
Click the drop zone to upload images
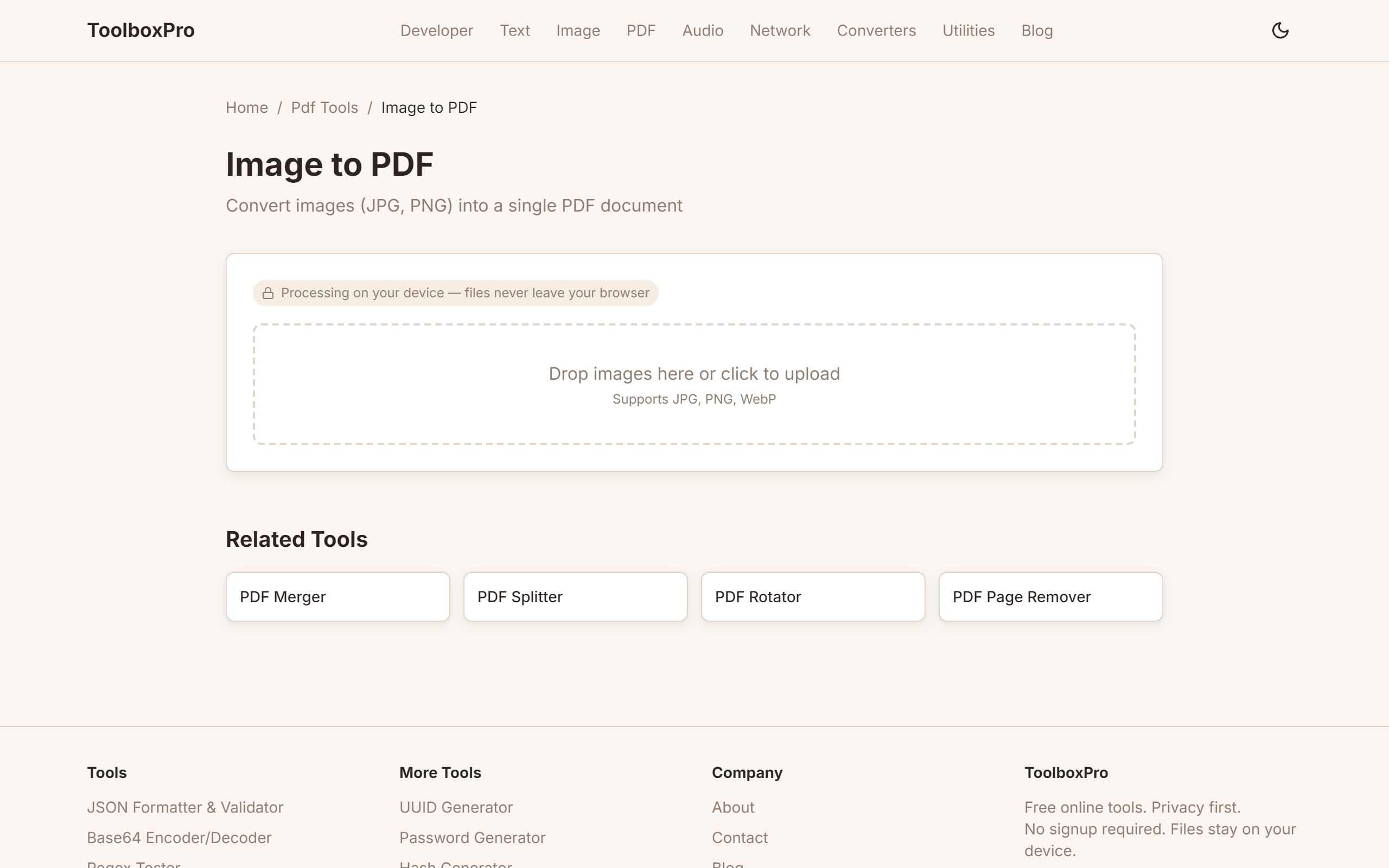pos(694,384)
